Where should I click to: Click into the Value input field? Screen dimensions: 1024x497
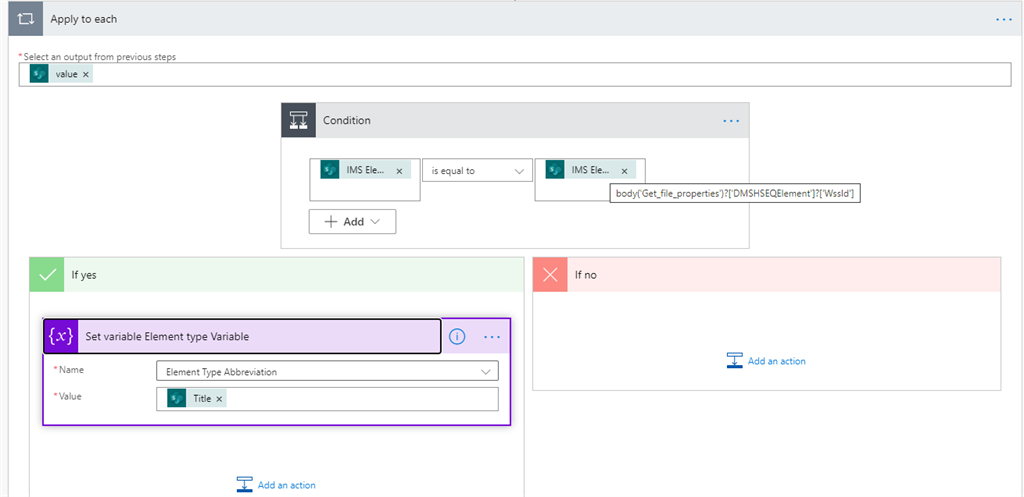pos(327,399)
